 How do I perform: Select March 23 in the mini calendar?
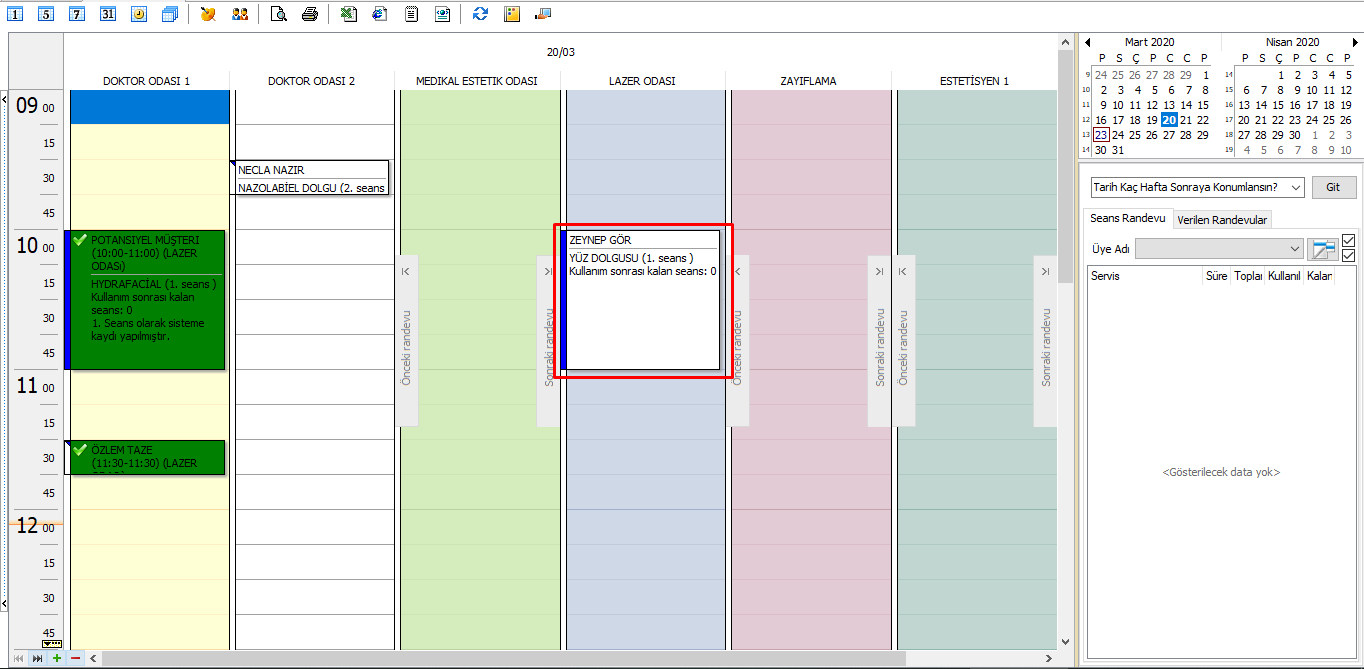point(1101,135)
